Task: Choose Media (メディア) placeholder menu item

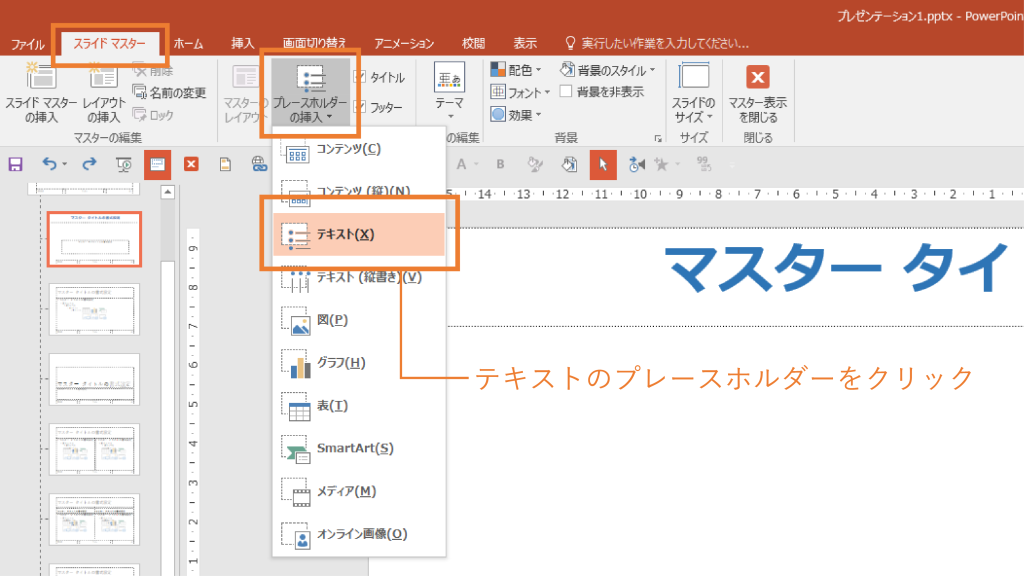Action: (359, 491)
